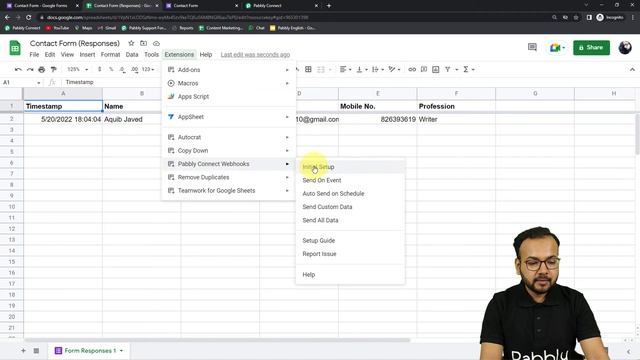640x360 pixels.
Task: Choose Send All Data option
Action: 350,220
